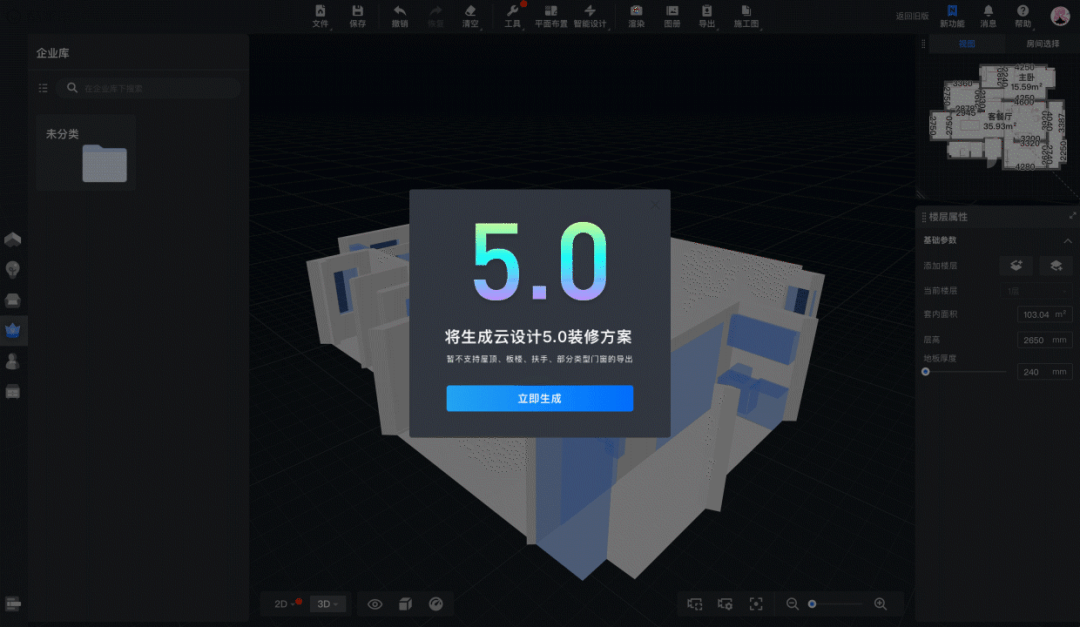Open the 当前楼层 floor dropdown
Screen dimensions: 1080x627
[1037, 291]
